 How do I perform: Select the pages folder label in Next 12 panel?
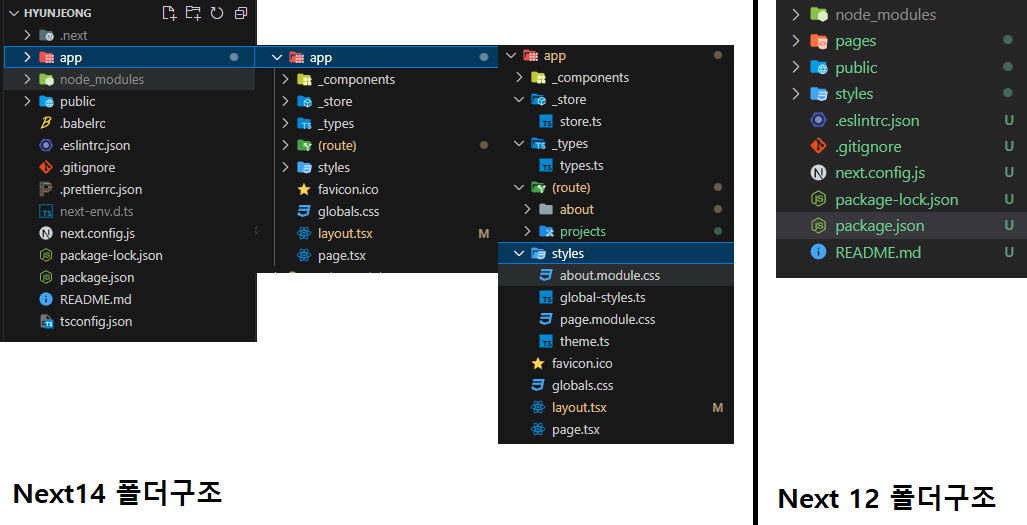[855, 41]
